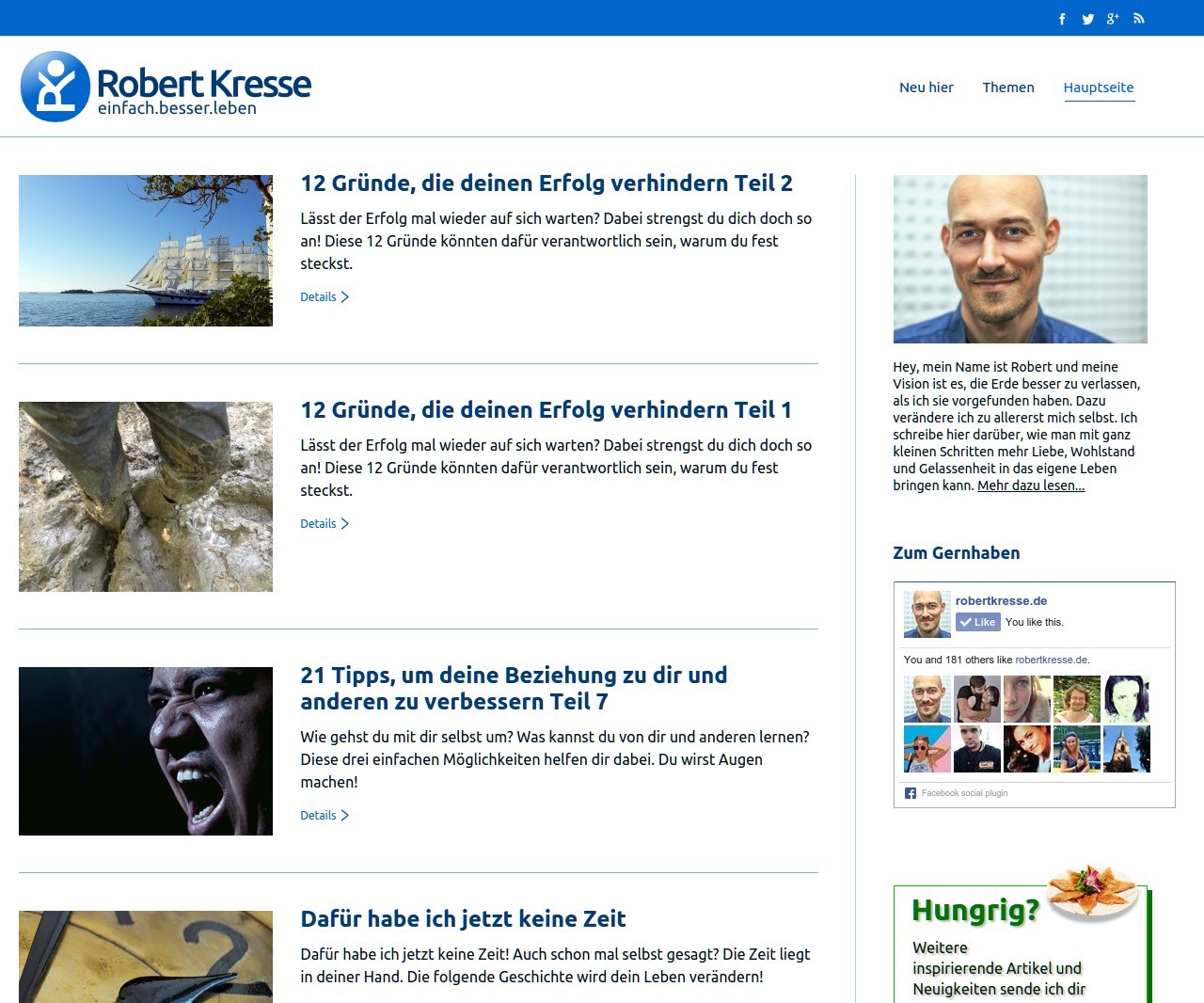Image resolution: width=1204 pixels, height=1003 pixels.
Task: Click the Mehr dazu lesen link
Action: pos(1030,486)
